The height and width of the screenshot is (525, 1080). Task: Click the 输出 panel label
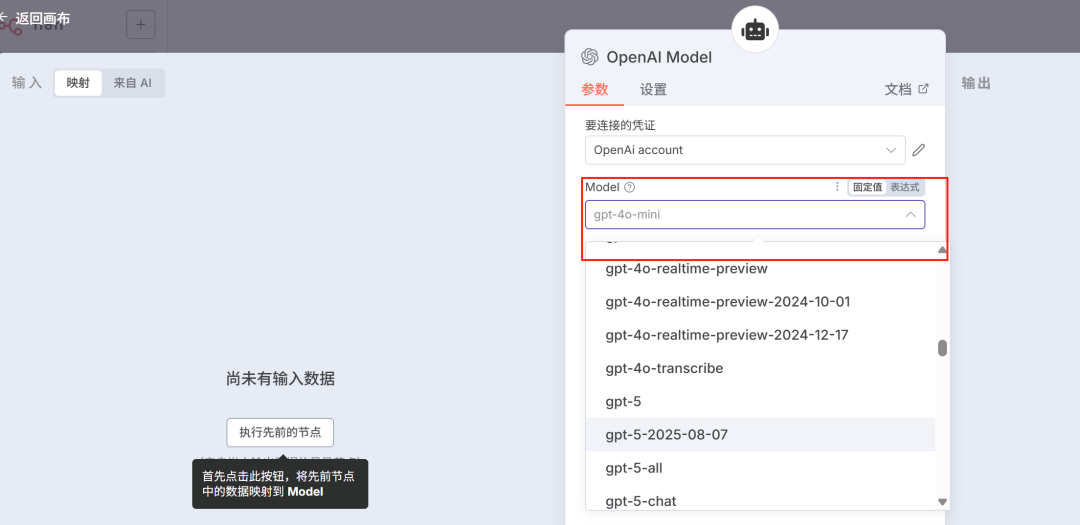[976, 83]
